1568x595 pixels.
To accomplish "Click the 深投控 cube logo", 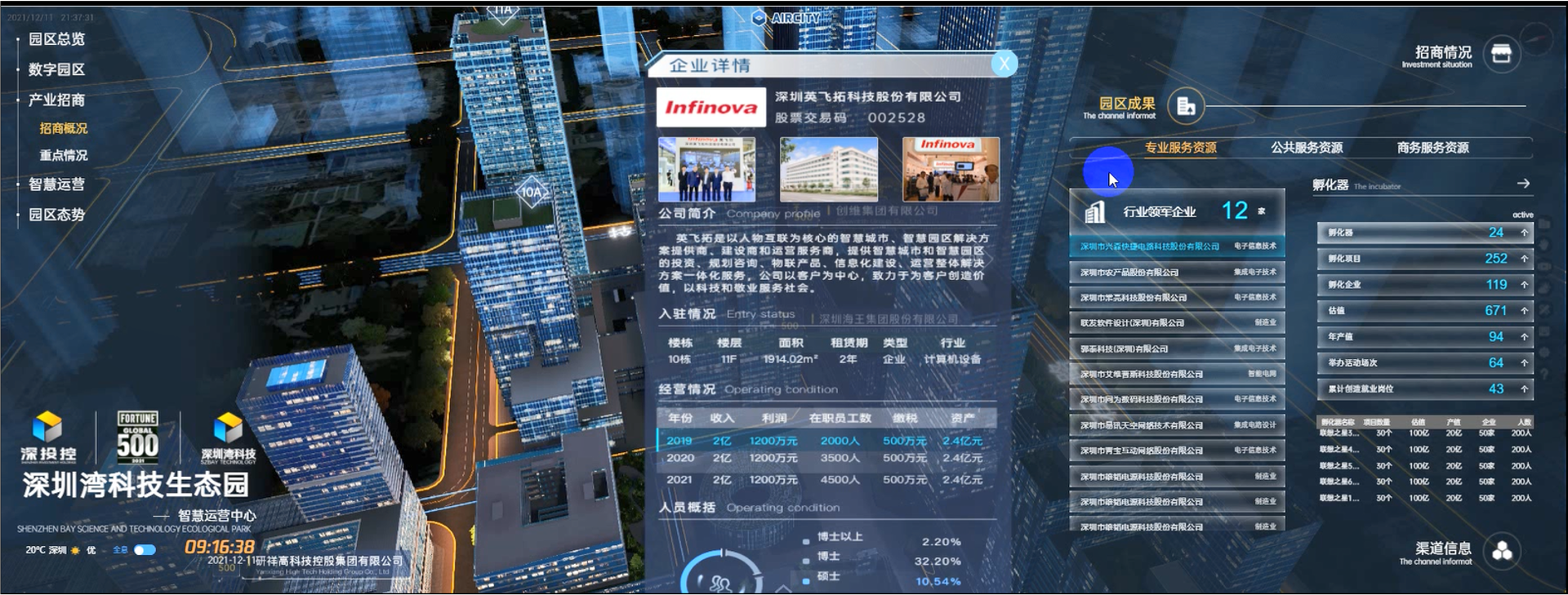I will click(x=47, y=436).
